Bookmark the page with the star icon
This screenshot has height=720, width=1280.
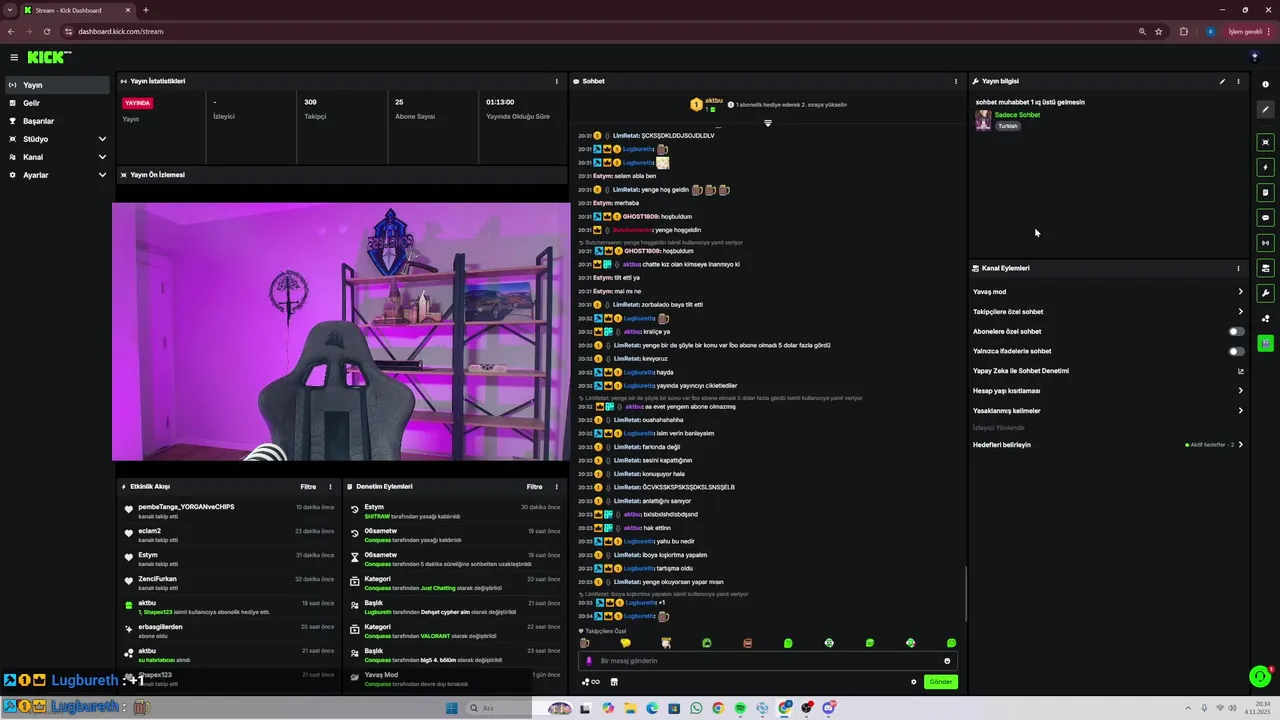[x=1159, y=31]
